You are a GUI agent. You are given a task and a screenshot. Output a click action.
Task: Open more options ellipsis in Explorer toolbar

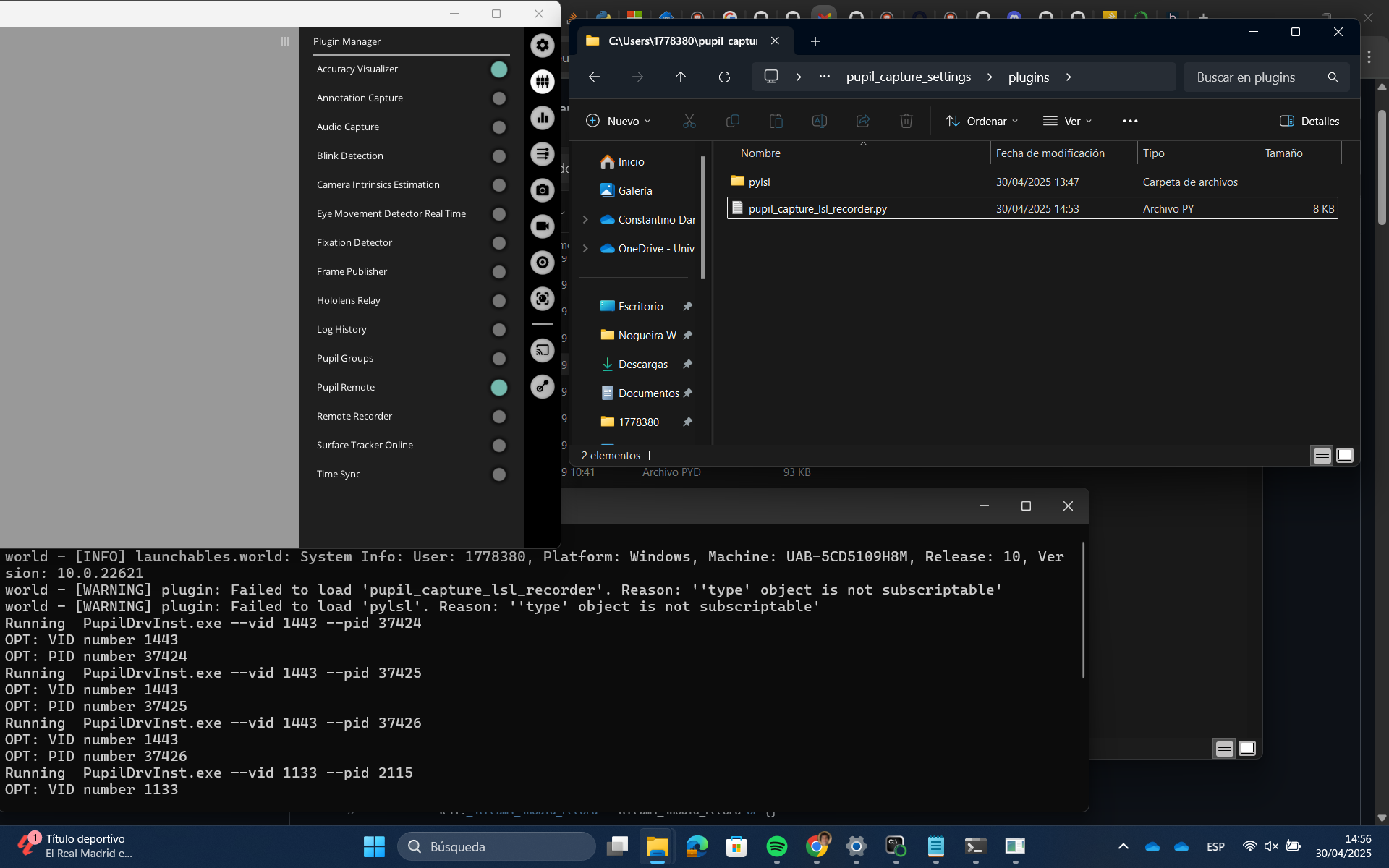[1130, 121]
